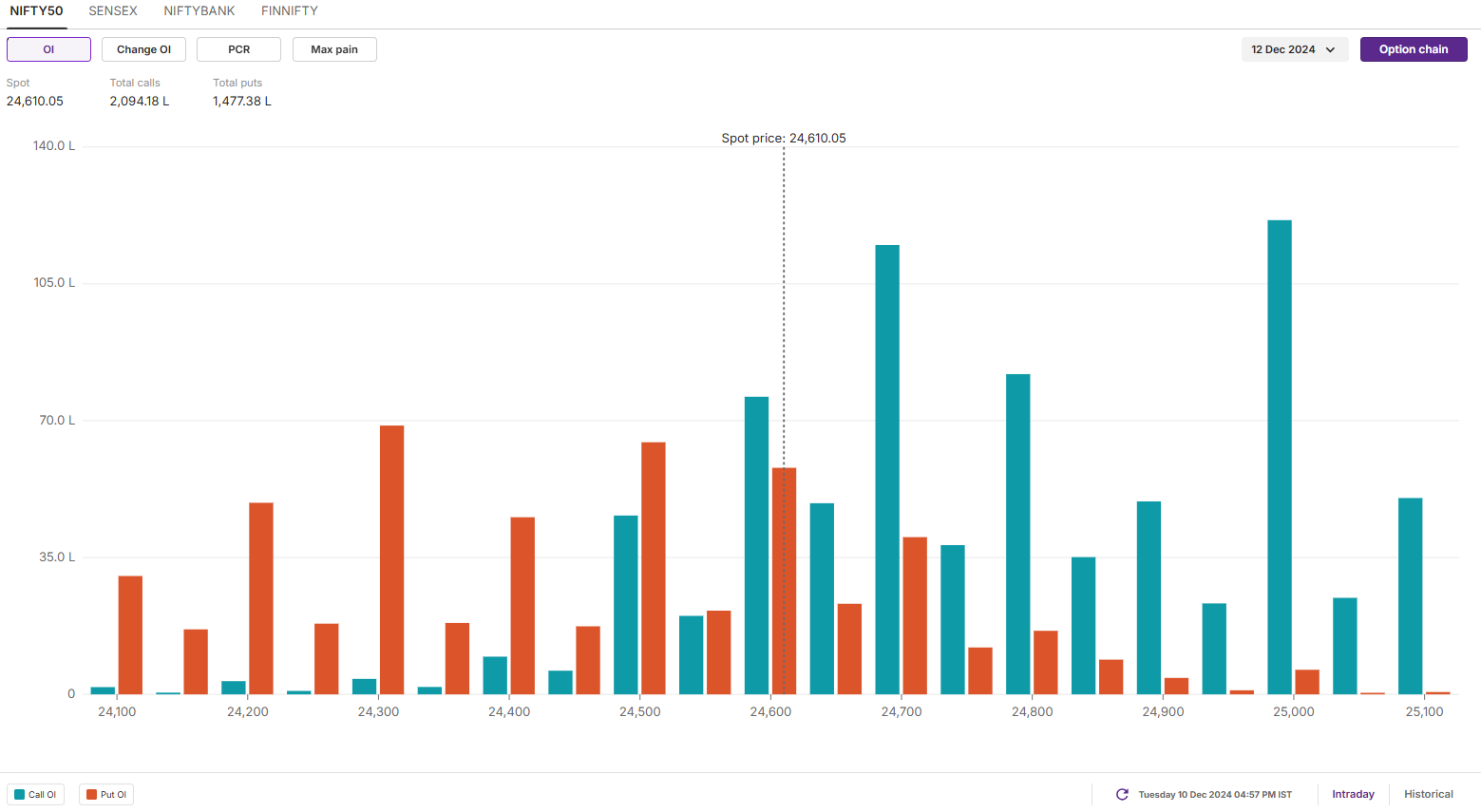Select the OI chart view
Viewport: 1481px width, 812px height.
48,49
